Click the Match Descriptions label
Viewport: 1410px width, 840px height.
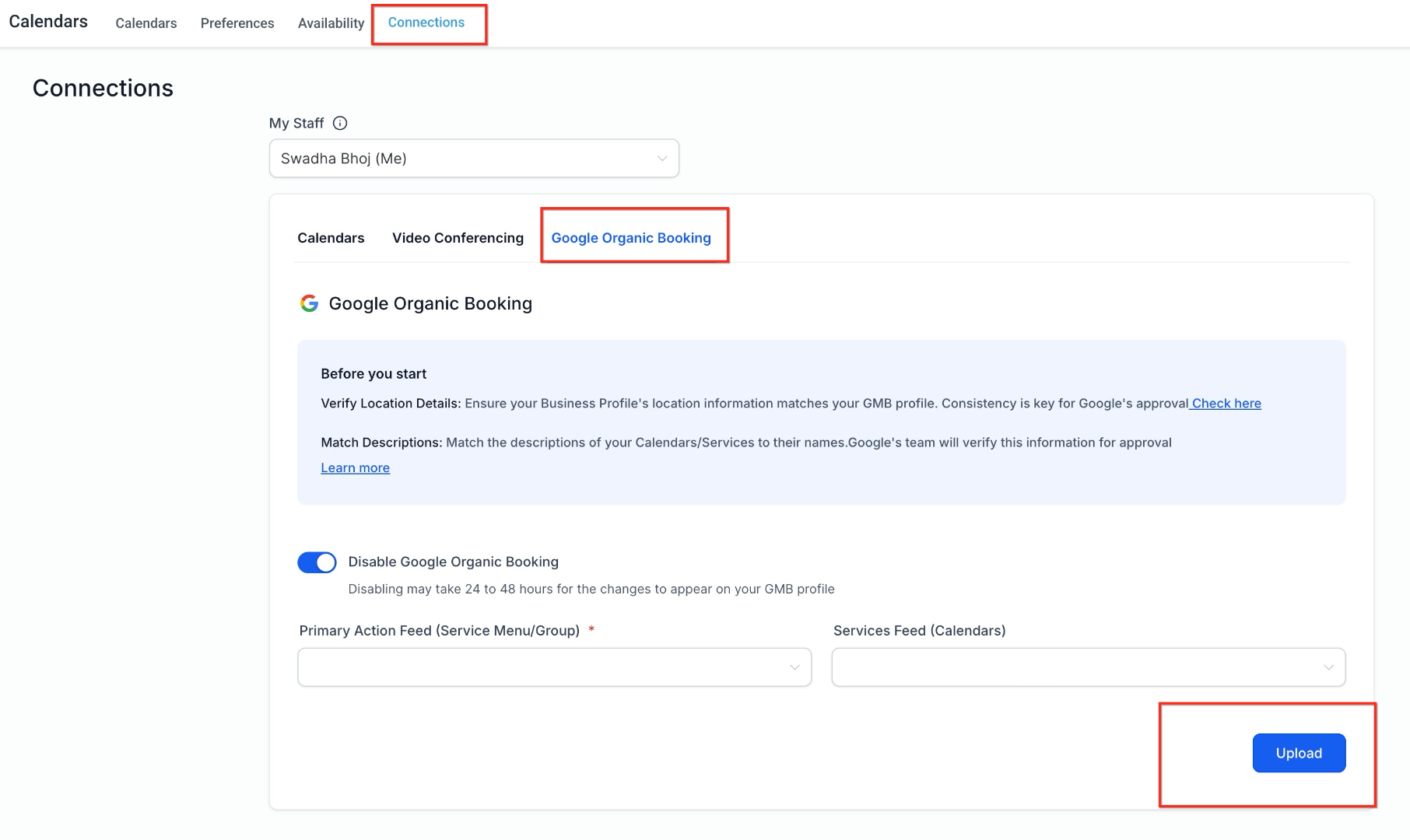click(x=381, y=442)
